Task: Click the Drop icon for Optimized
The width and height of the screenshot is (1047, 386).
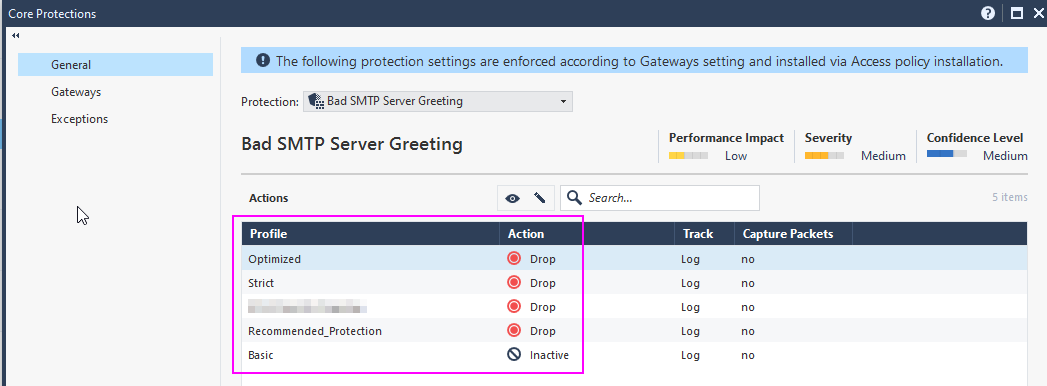Action: (x=513, y=259)
